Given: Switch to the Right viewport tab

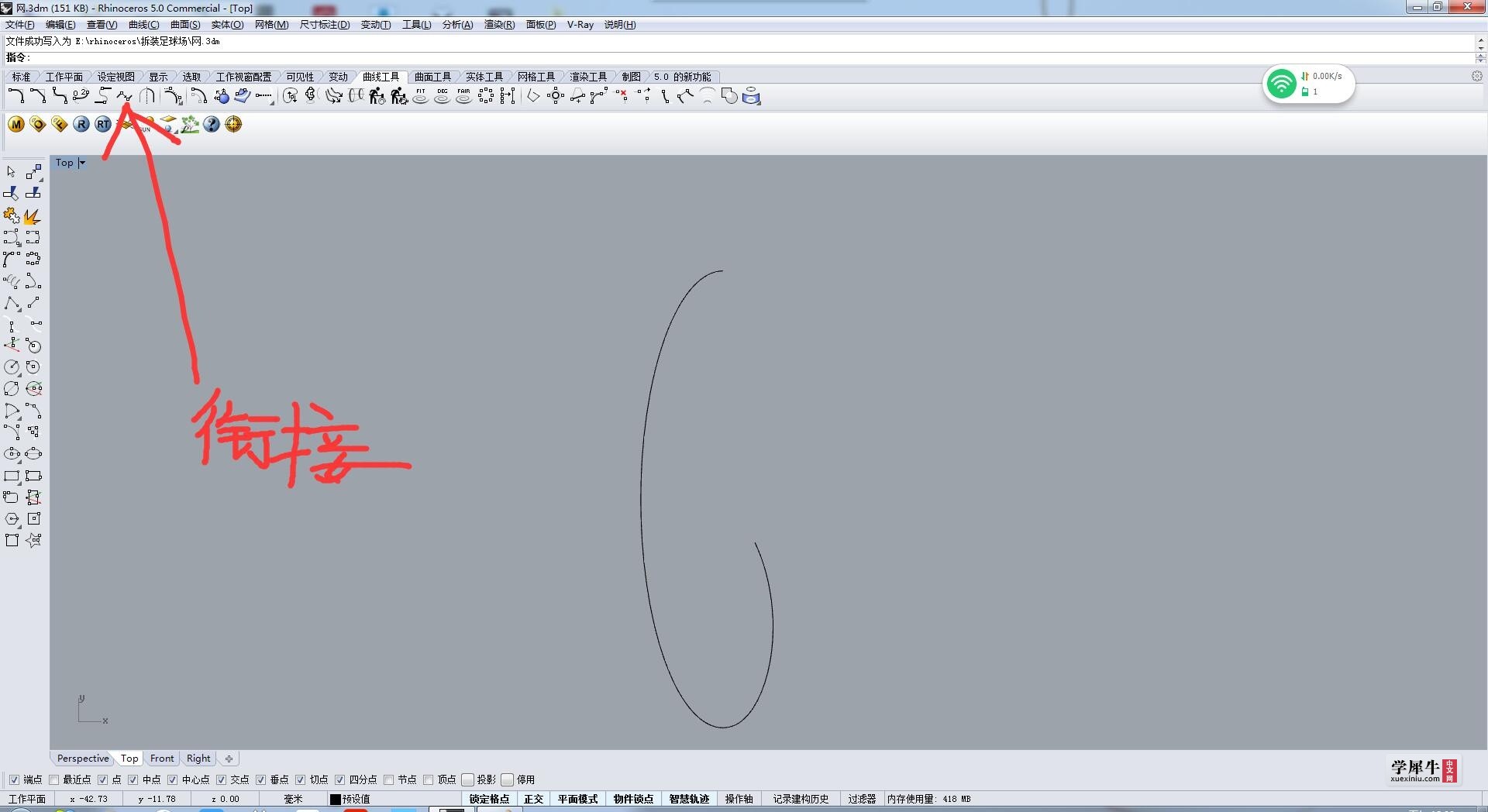Looking at the screenshot, I should point(198,759).
